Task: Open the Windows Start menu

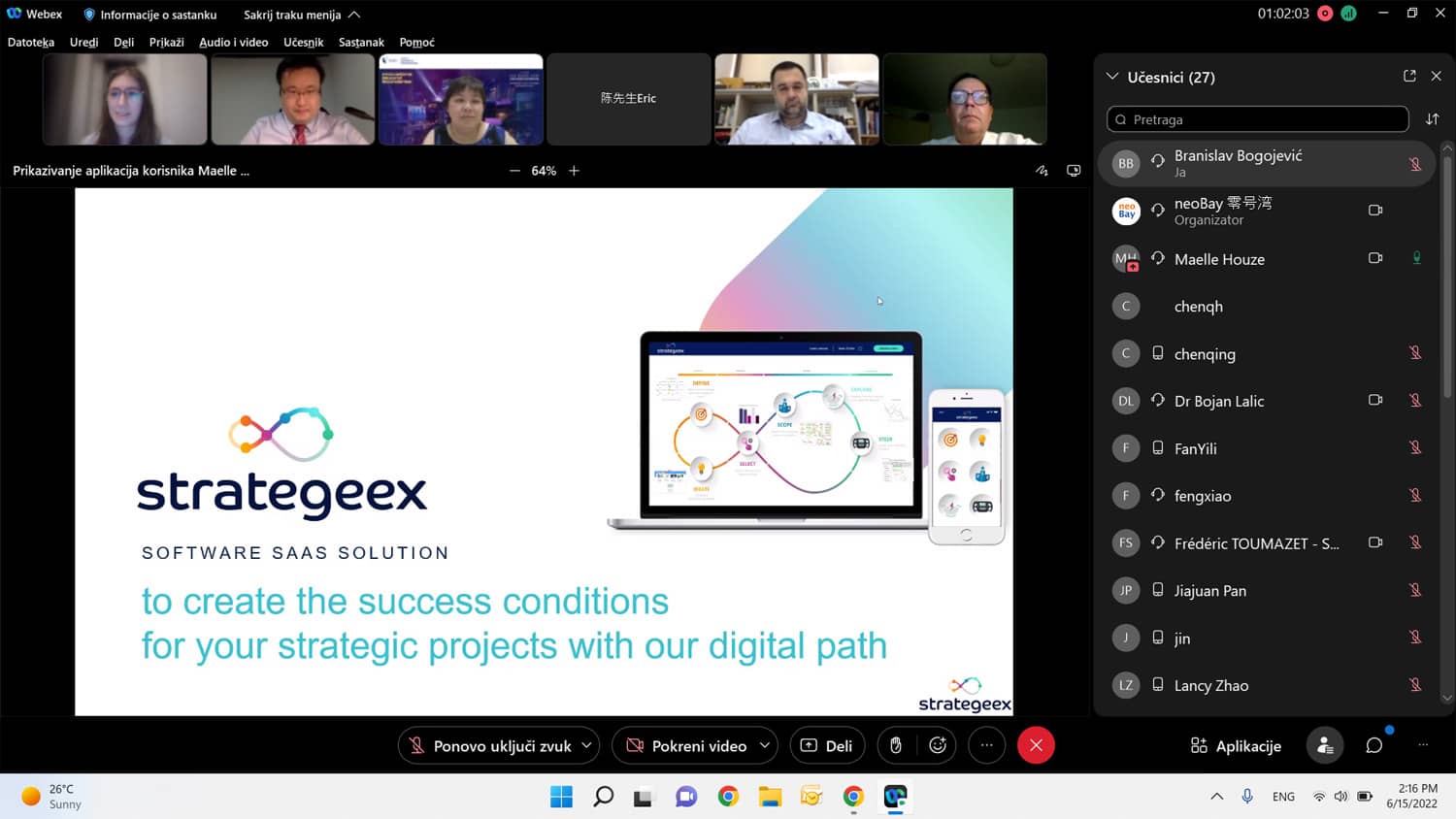Action: click(x=561, y=797)
